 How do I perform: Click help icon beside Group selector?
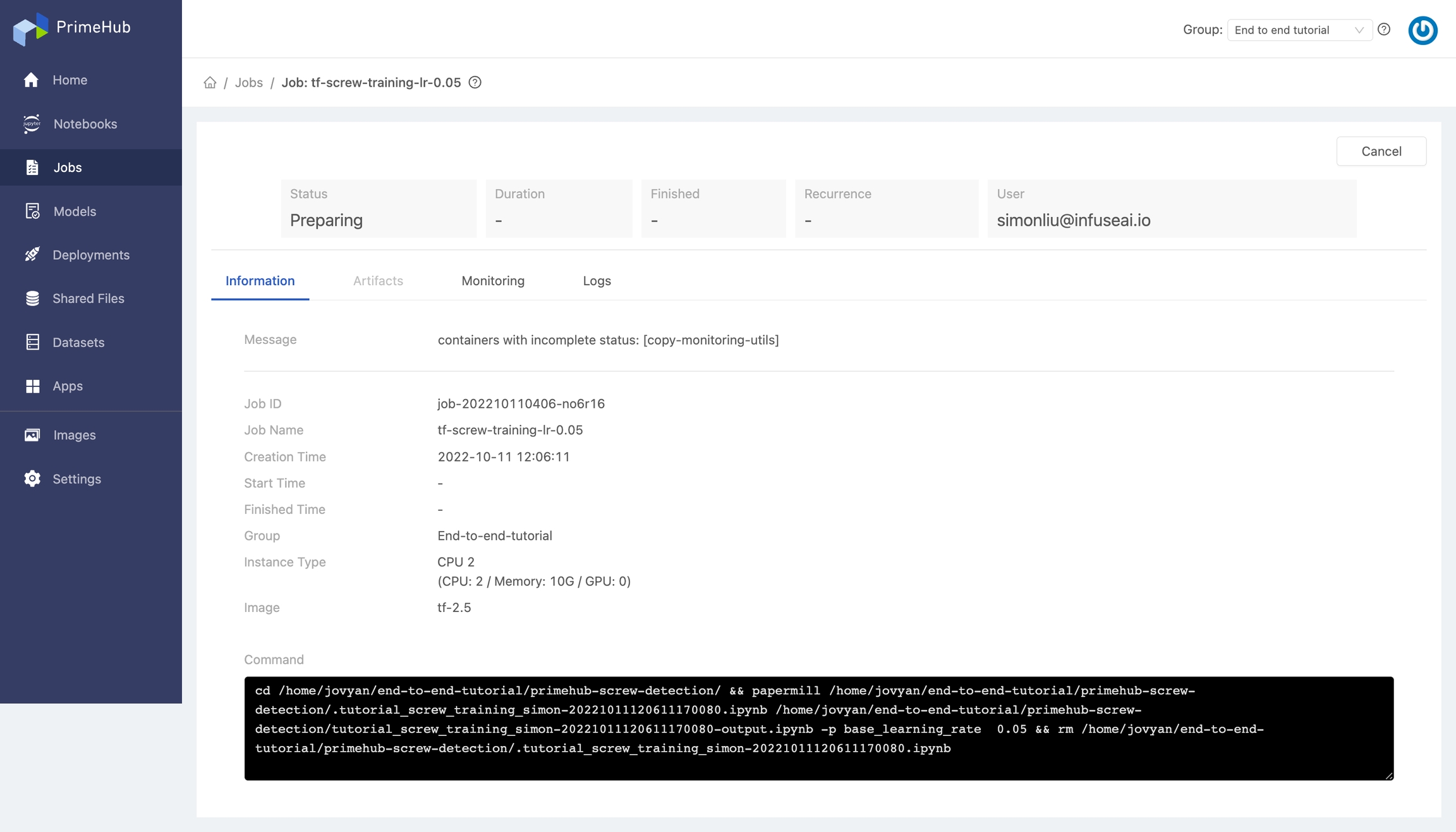click(1384, 30)
